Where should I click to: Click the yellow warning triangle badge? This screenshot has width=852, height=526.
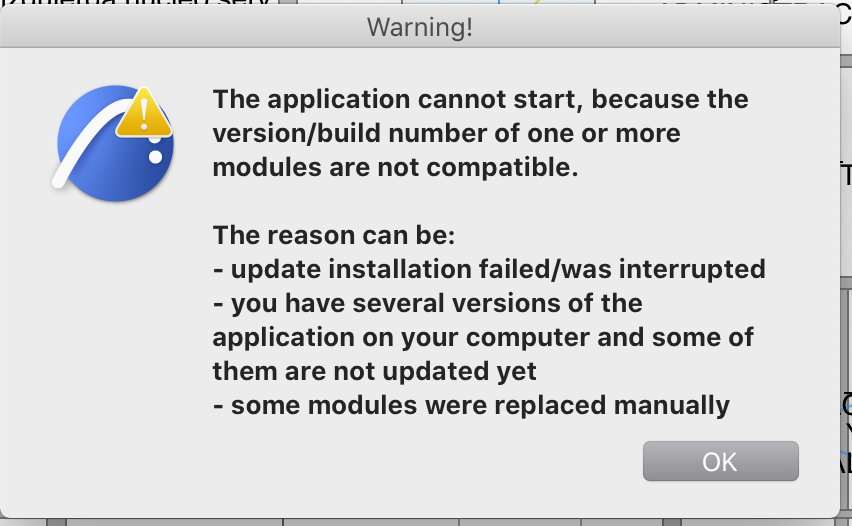(x=145, y=115)
